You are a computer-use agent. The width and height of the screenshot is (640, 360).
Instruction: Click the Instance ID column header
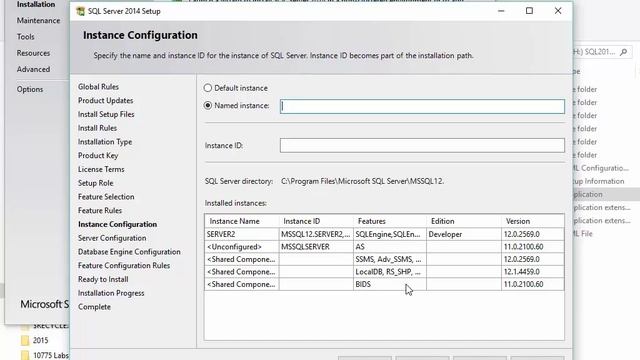pyautogui.click(x=316, y=221)
